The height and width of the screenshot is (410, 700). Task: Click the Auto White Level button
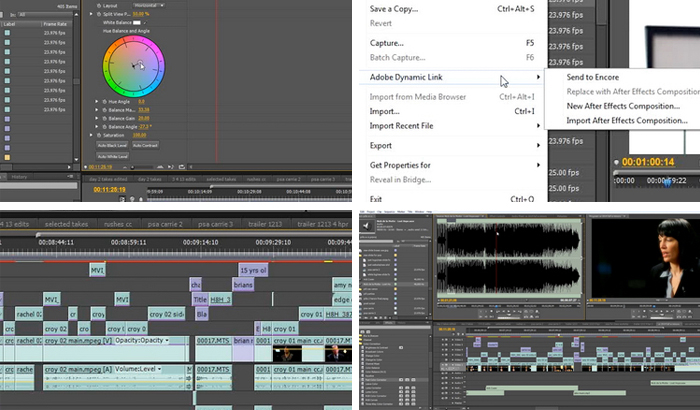click(113, 157)
